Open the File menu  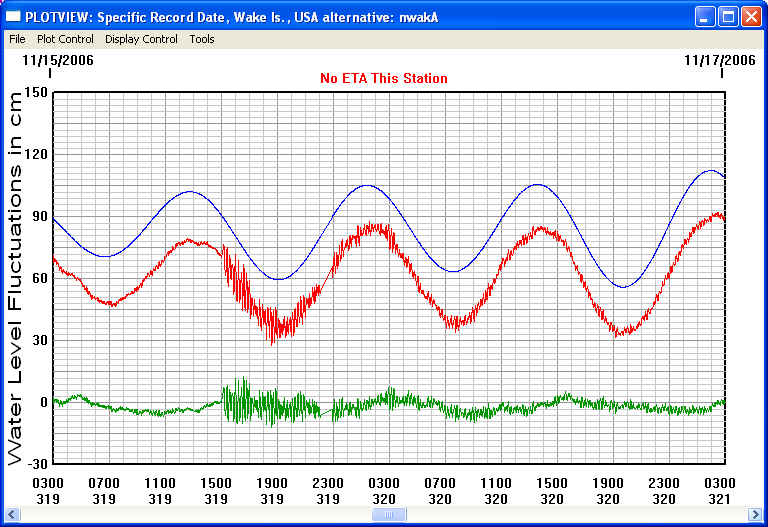[17, 39]
